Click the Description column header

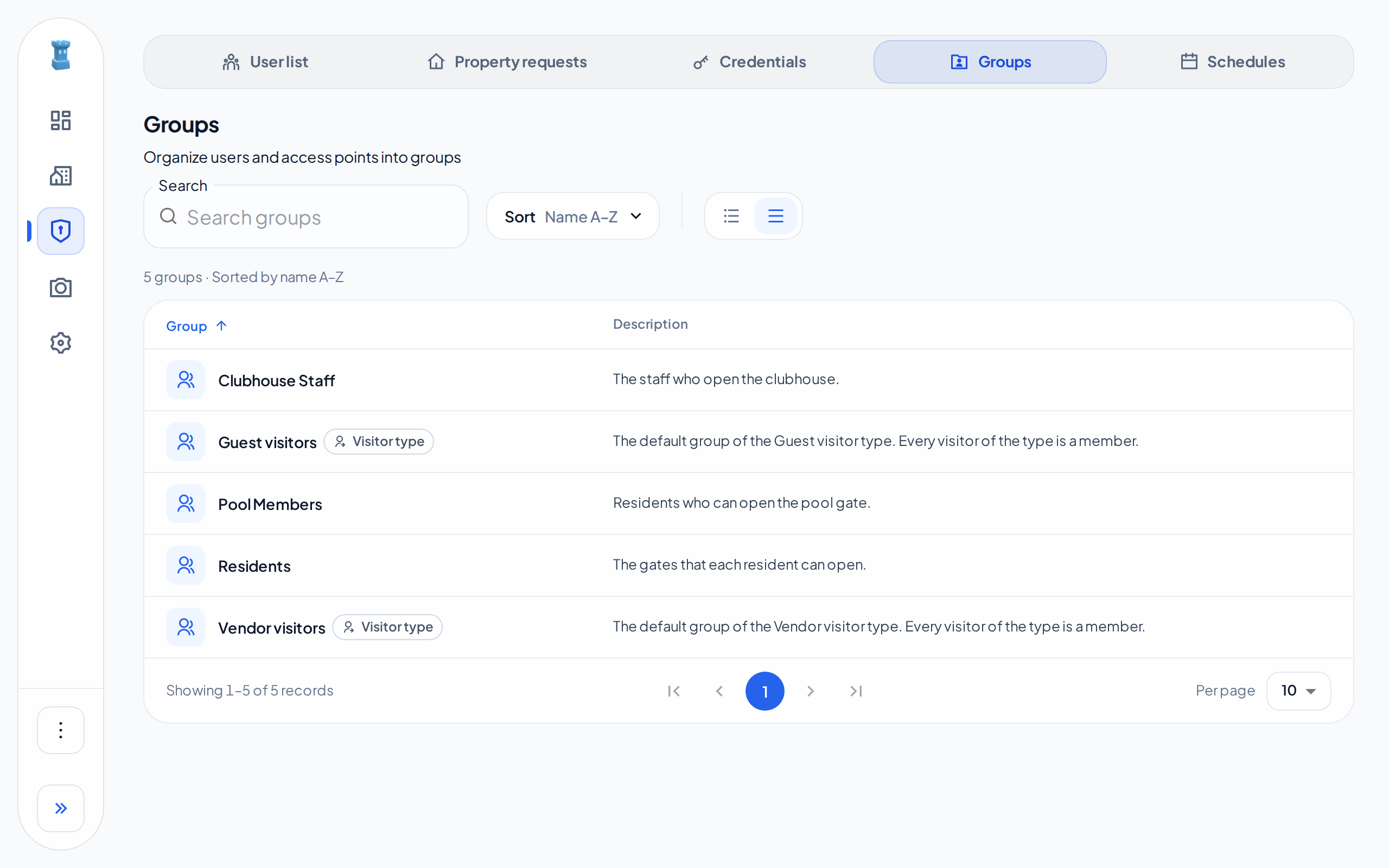click(x=651, y=324)
